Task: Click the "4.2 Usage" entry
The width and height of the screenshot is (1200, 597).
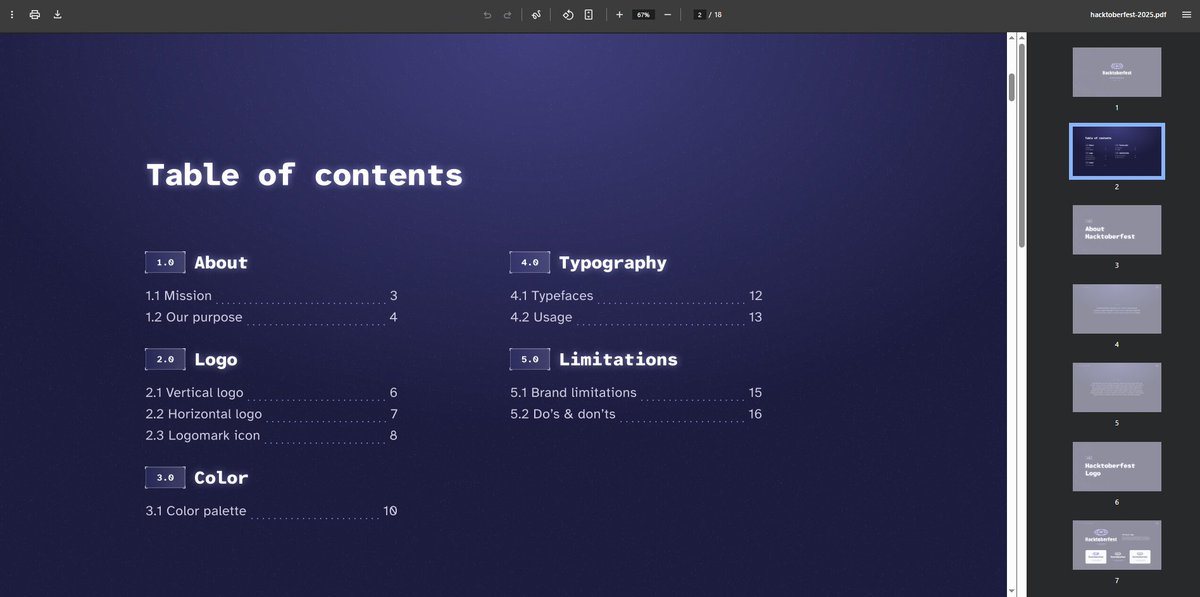Action: pos(541,317)
